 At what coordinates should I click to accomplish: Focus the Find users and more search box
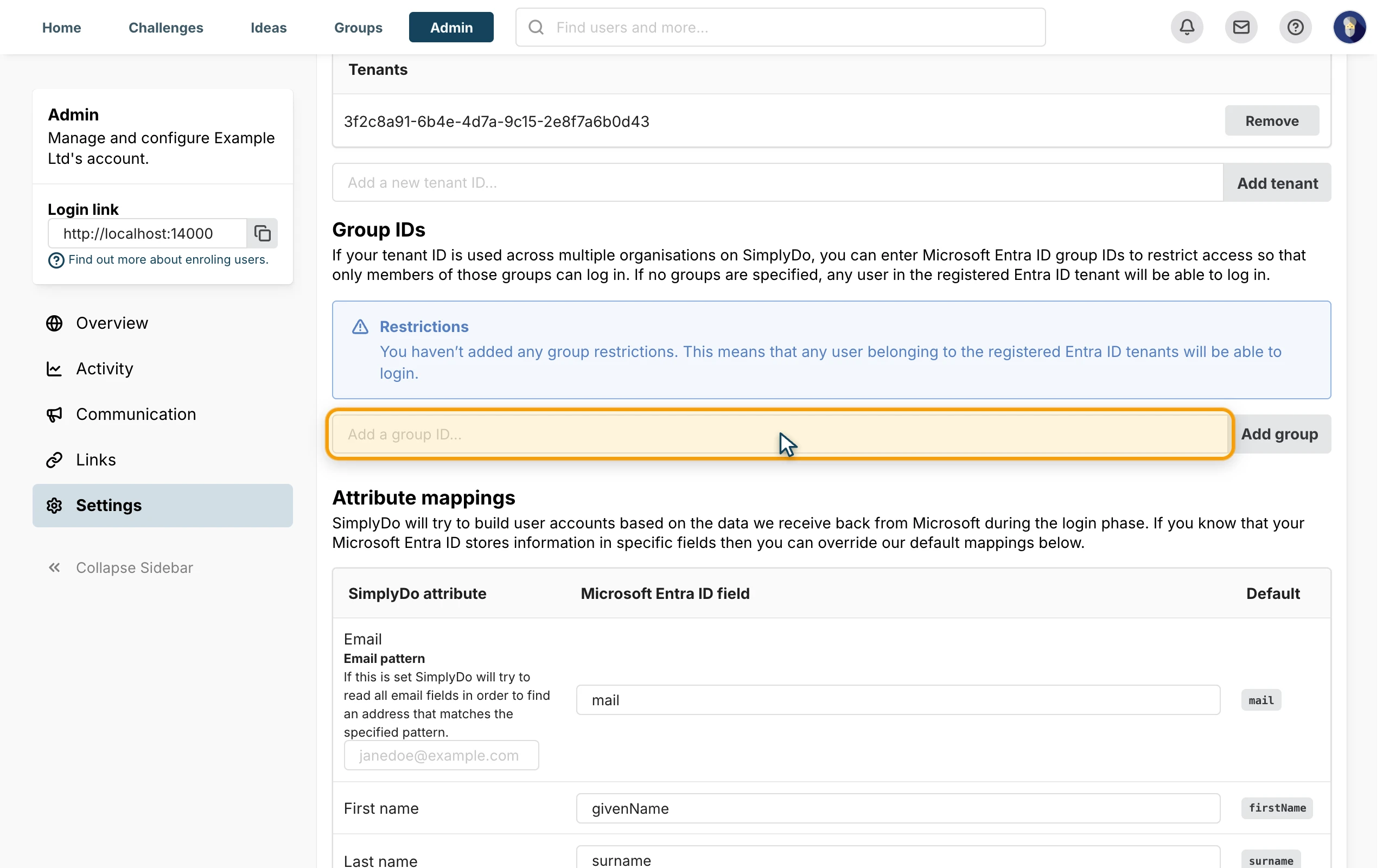pos(781,27)
